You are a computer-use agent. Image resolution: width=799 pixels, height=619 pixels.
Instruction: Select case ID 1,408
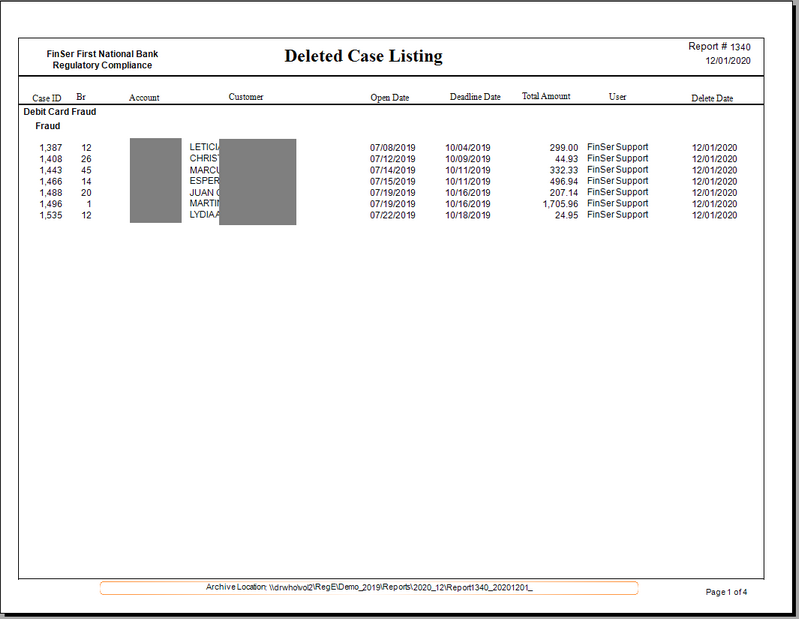(x=51, y=159)
